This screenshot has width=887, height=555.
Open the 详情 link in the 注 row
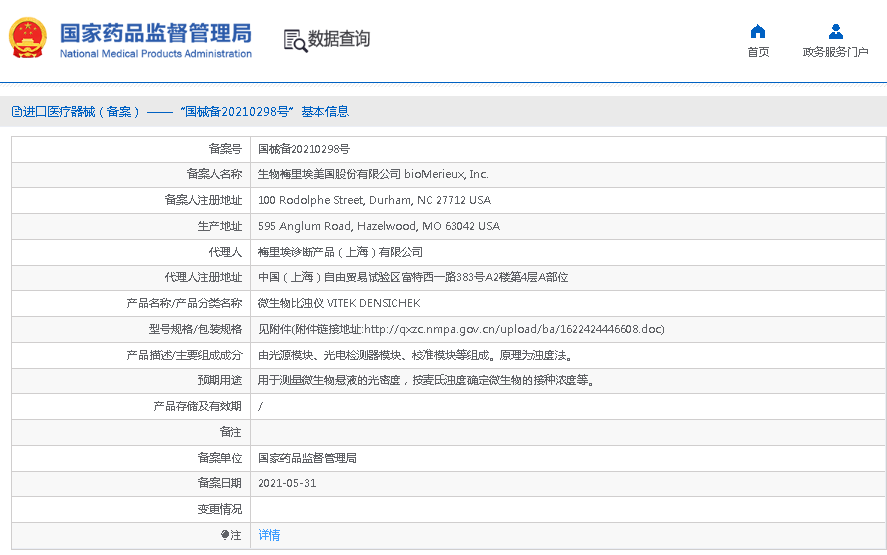(269, 535)
